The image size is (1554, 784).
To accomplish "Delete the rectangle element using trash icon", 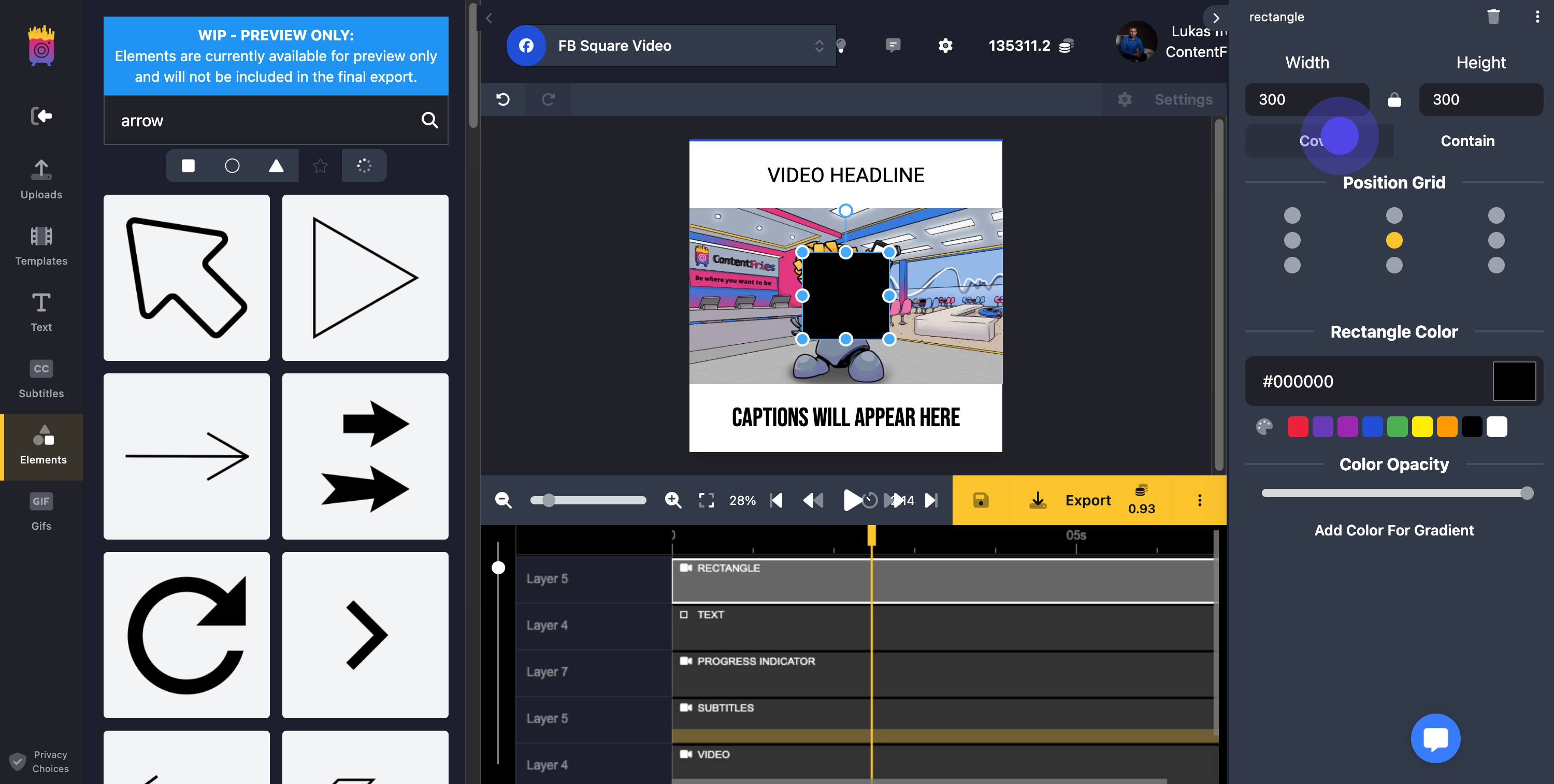I will click(1493, 16).
